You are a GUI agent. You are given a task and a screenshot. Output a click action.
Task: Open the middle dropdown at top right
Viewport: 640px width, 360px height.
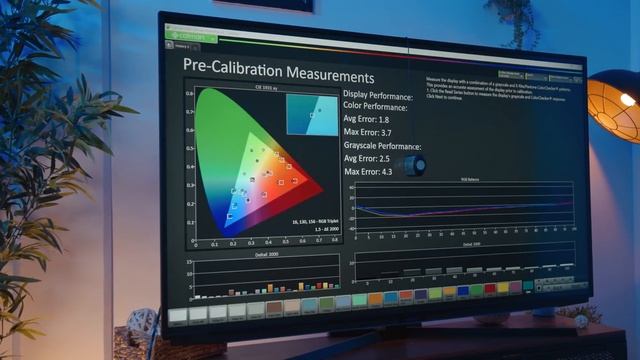(537, 77)
